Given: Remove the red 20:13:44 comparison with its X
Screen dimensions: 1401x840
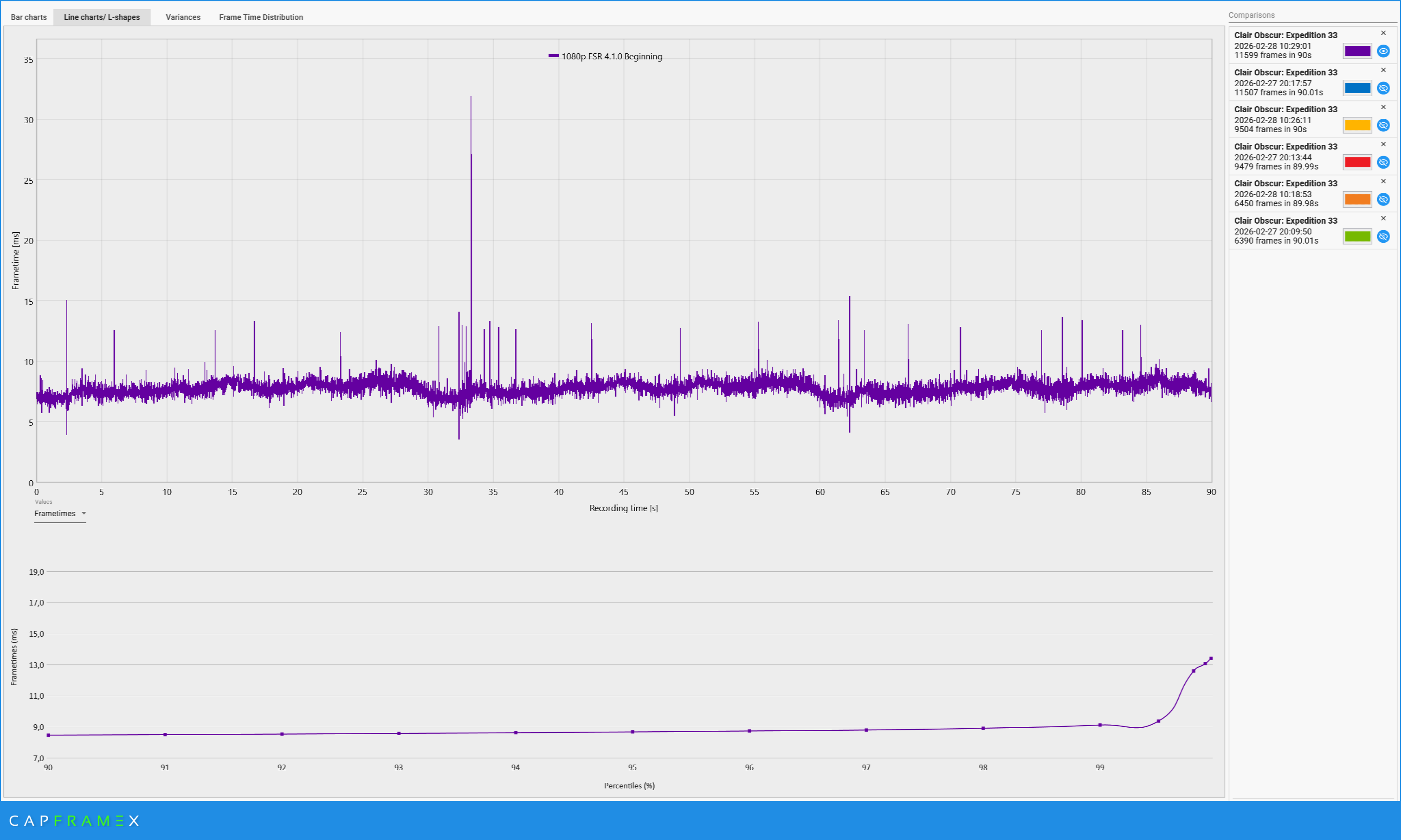Looking at the screenshot, I should pyautogui.click(x=1383, y=144).
